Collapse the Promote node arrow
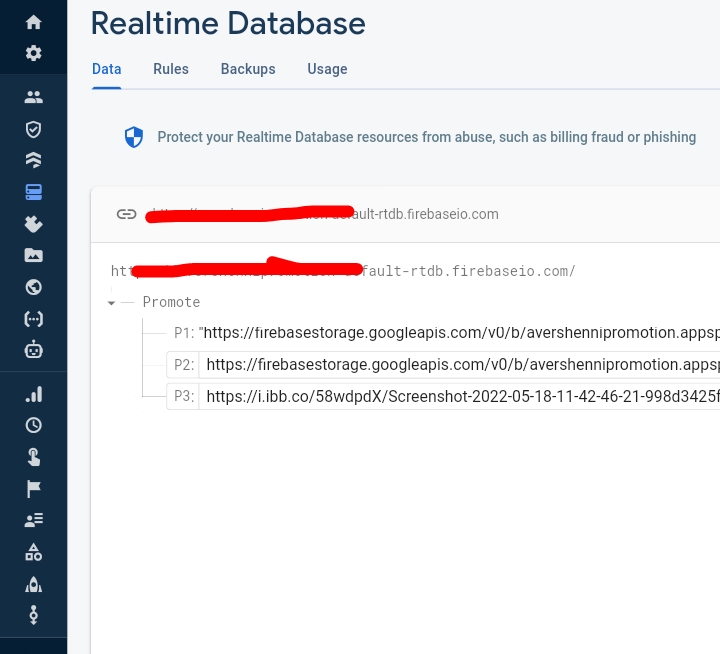Image resolution: width=720 pixels, height=654 pixels. 111,303
